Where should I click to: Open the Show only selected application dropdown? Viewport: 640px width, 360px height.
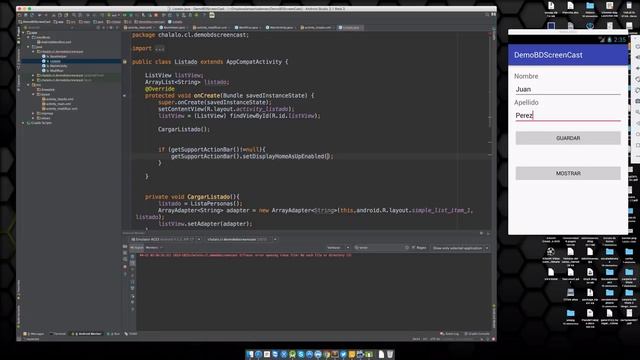click(x=460, y=248)
